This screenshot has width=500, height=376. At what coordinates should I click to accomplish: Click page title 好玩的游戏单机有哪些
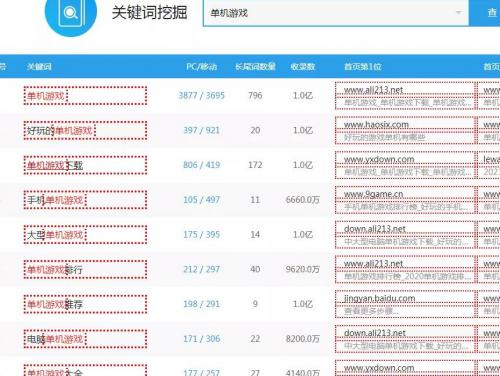click(x=385, y=137)
